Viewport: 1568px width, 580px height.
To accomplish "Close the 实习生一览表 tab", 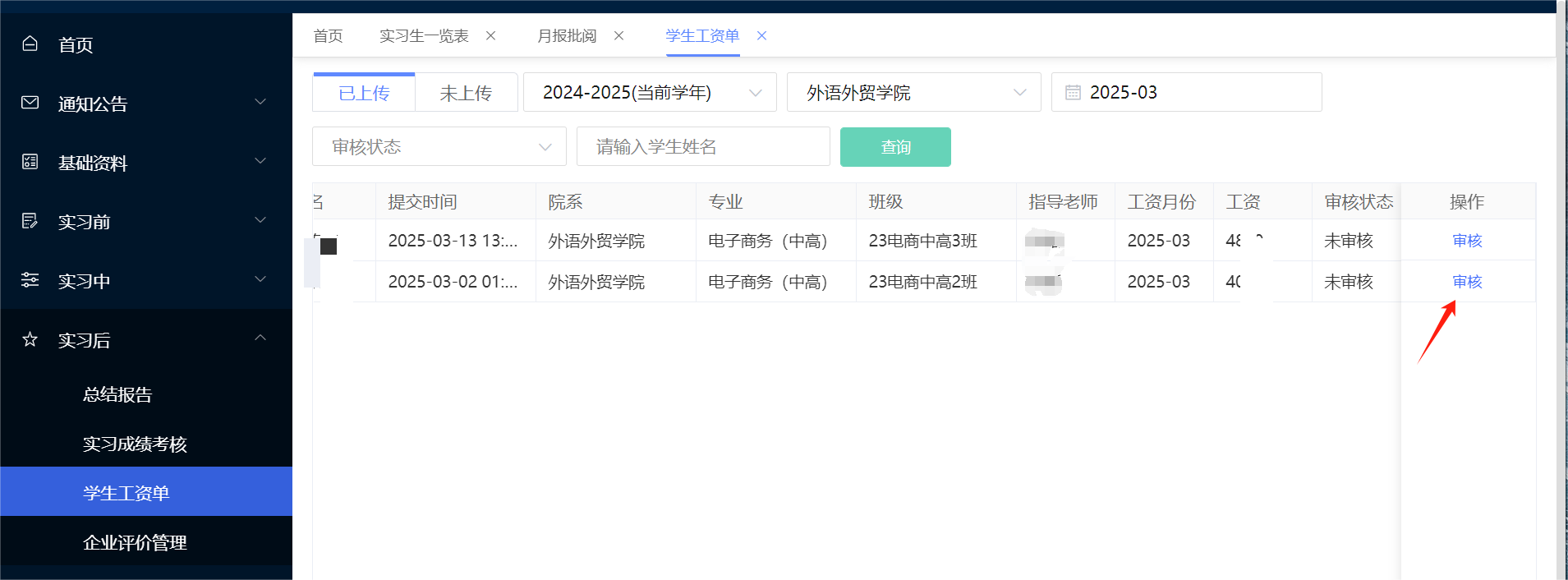I will point(490,35).
